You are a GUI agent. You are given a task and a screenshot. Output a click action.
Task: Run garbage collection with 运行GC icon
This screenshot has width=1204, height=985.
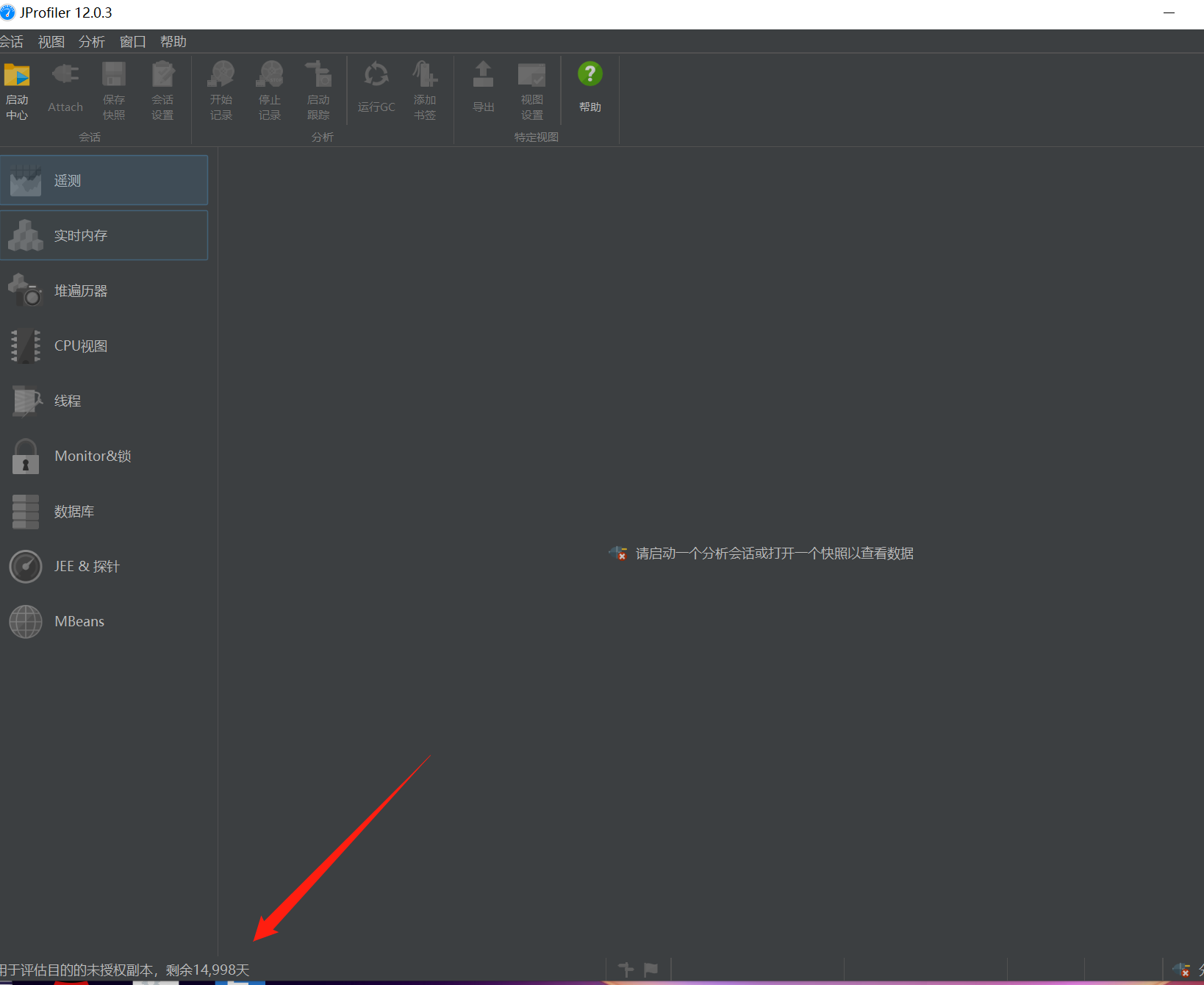pyautogui.click(x=376, y=75)
